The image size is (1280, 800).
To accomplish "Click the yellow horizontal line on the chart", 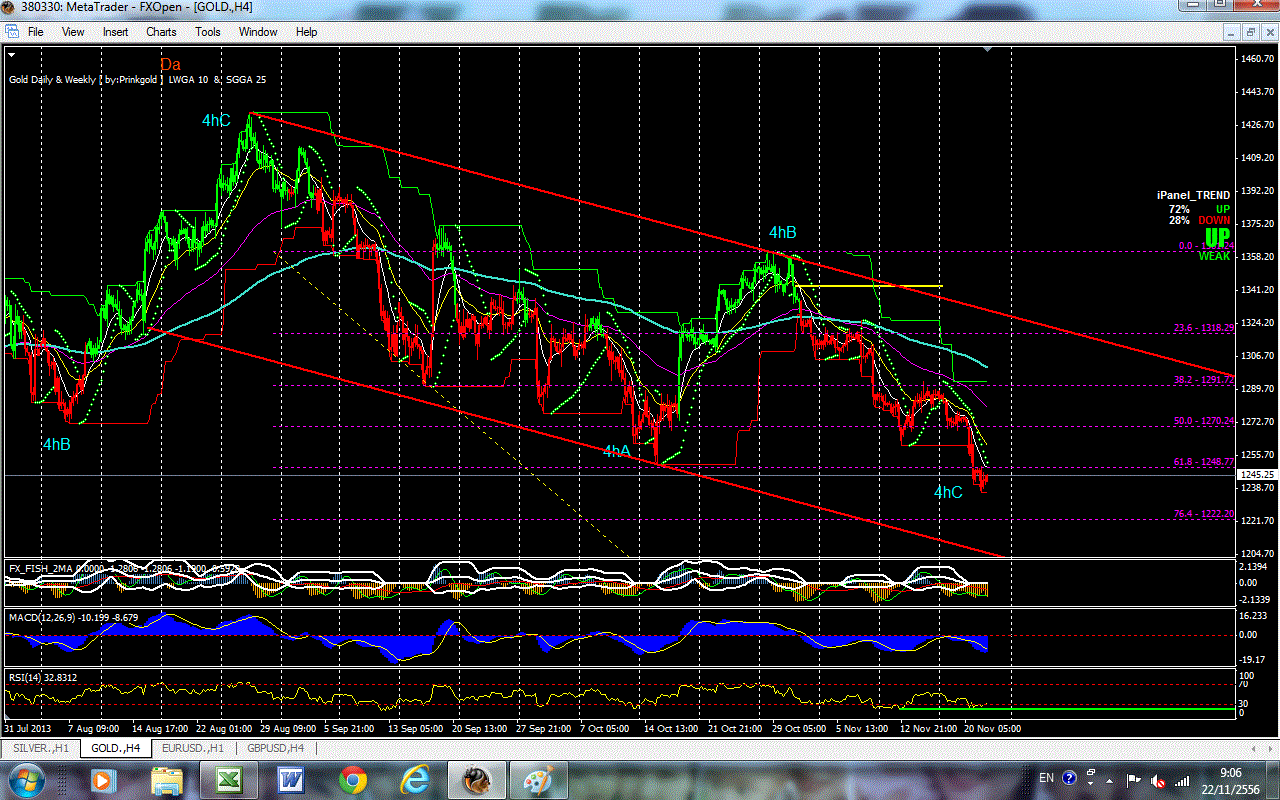I will pyautogui.click(x=868, y=287).
